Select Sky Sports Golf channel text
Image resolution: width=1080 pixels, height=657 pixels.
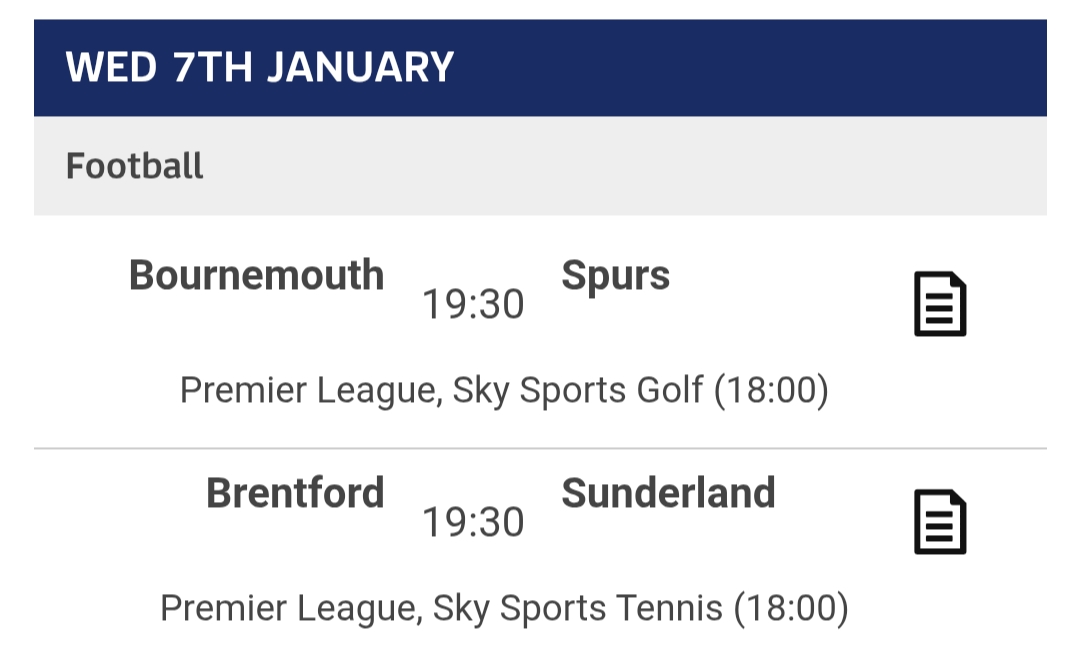578,390
